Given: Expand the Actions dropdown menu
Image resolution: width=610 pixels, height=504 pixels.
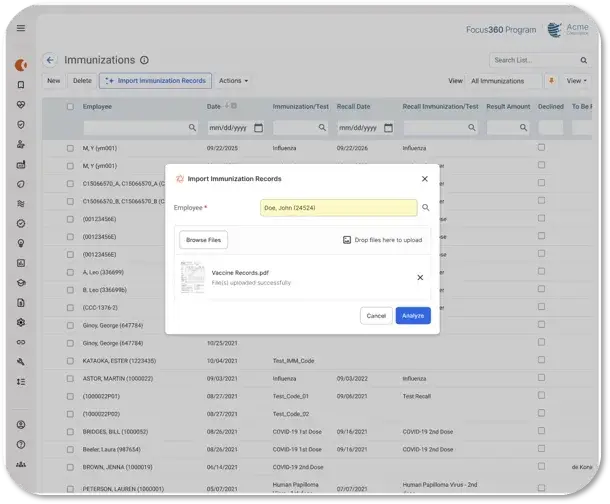Looking at the screenshot, I should 233,80.
